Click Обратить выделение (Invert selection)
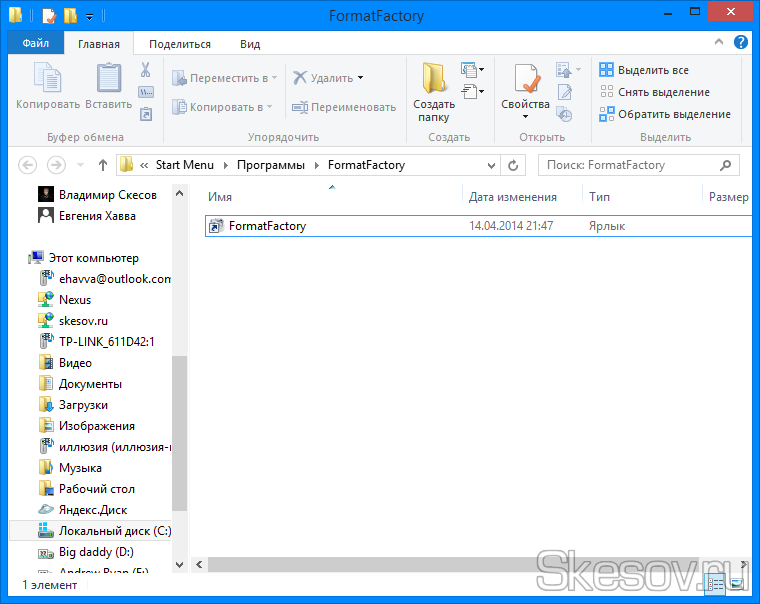The image size is (760, 604). (664, 114)
